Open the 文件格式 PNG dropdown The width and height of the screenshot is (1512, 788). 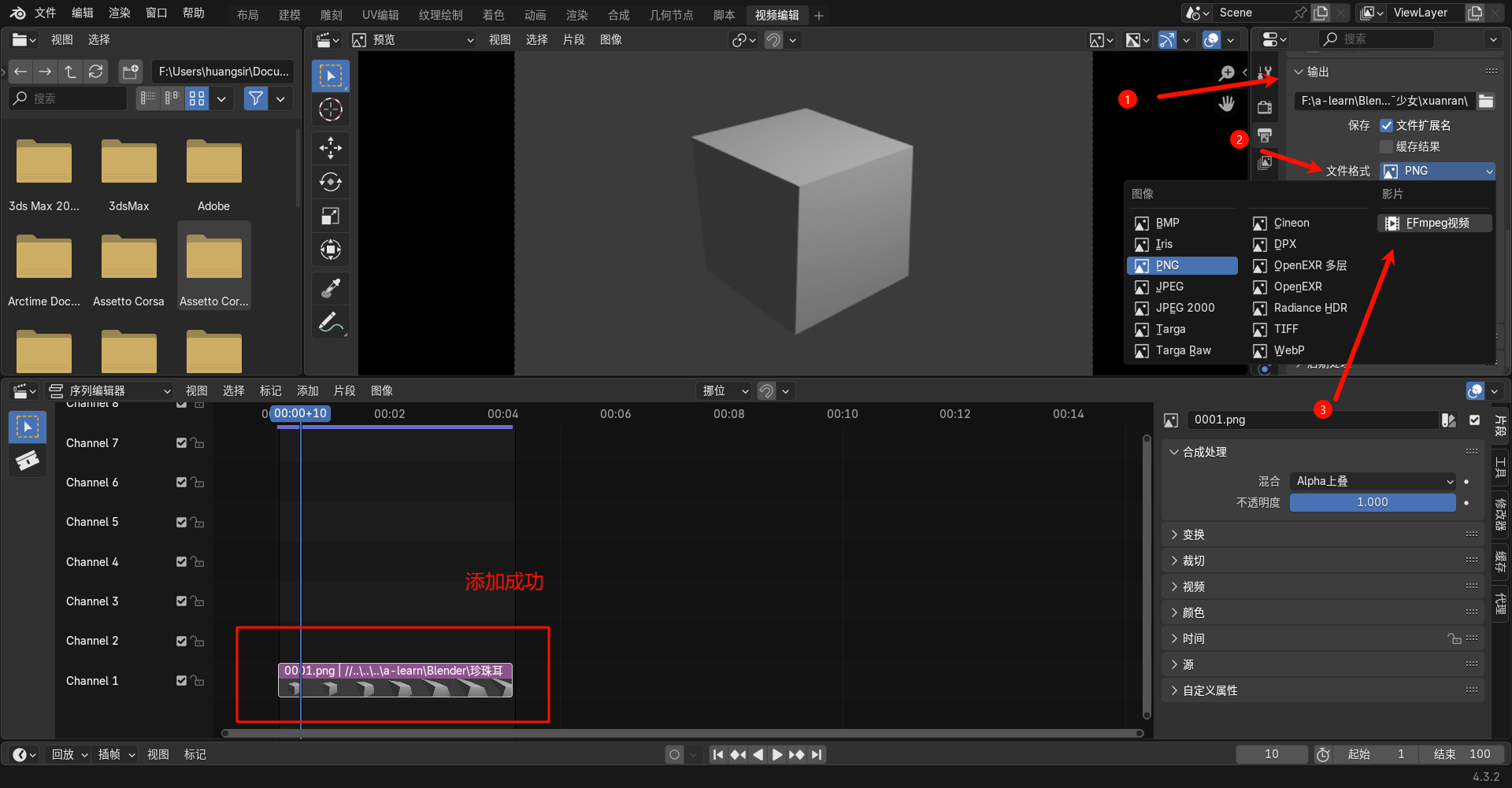tap(1437, 171)
